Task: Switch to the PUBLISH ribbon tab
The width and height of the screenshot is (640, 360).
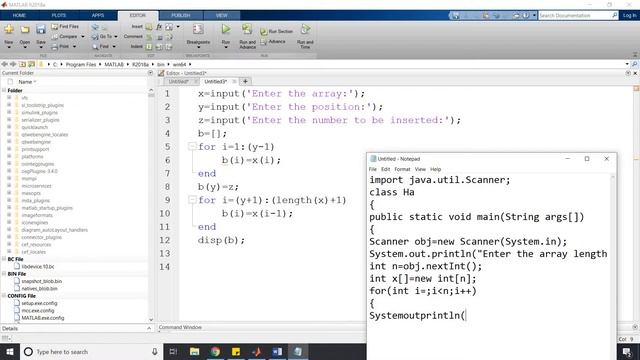Action: point(180,16)
